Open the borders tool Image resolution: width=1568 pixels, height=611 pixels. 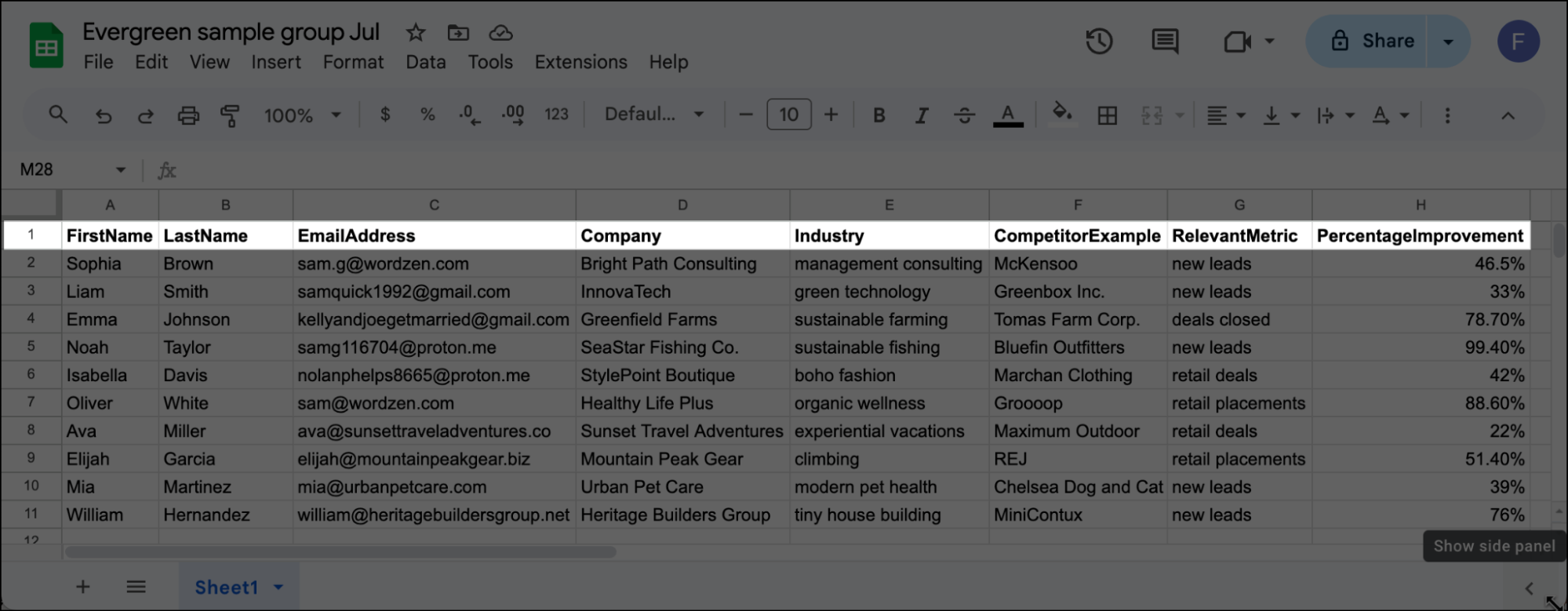point(1108,115)
